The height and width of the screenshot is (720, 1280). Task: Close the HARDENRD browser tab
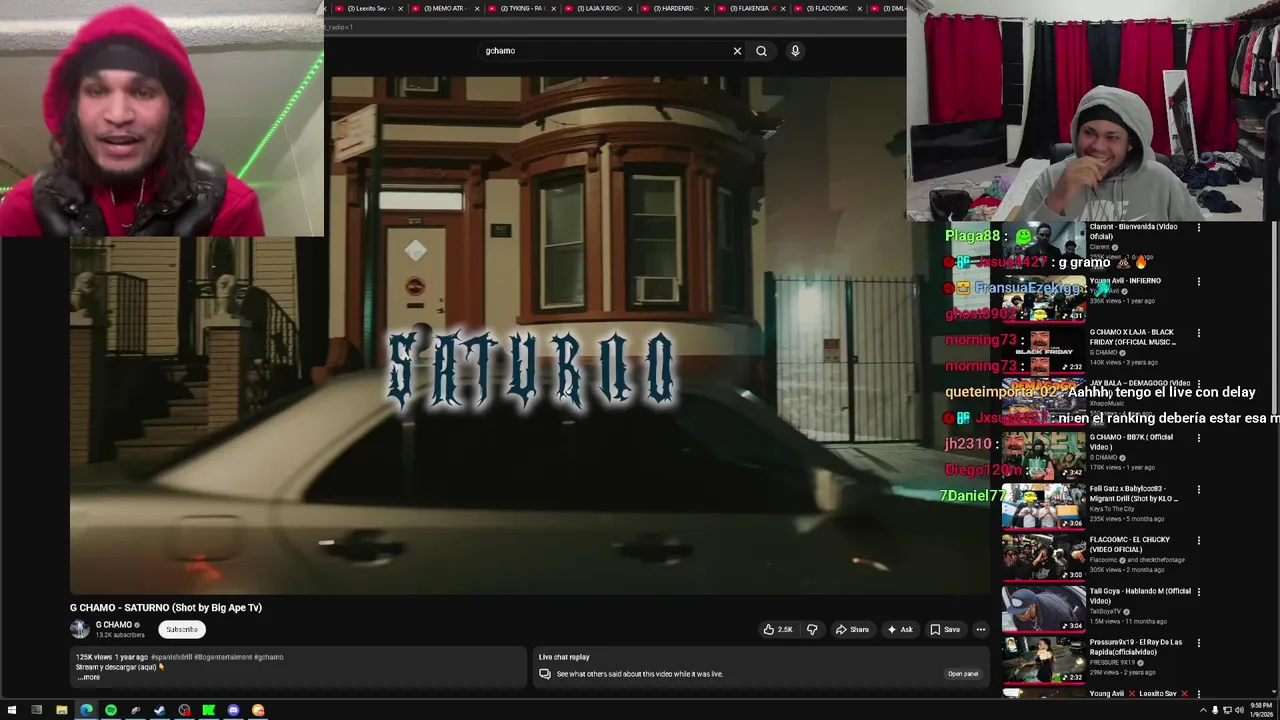706,8
